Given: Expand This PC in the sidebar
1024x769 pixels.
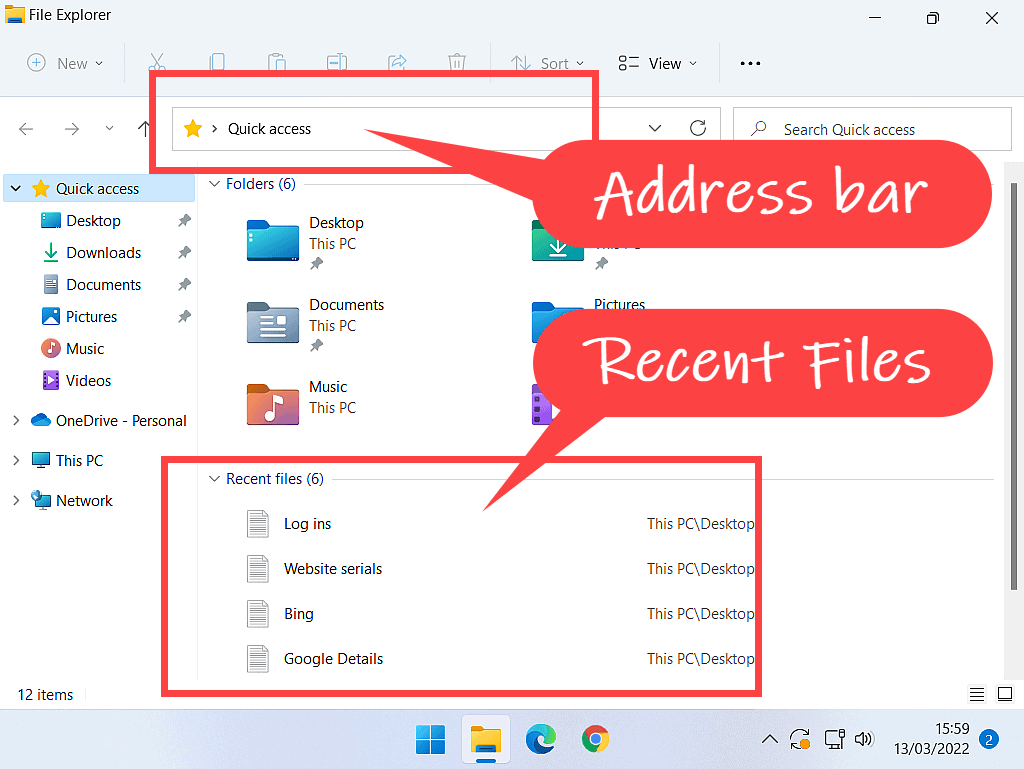Looking at the screenshot, I should [x=18, y=460].
